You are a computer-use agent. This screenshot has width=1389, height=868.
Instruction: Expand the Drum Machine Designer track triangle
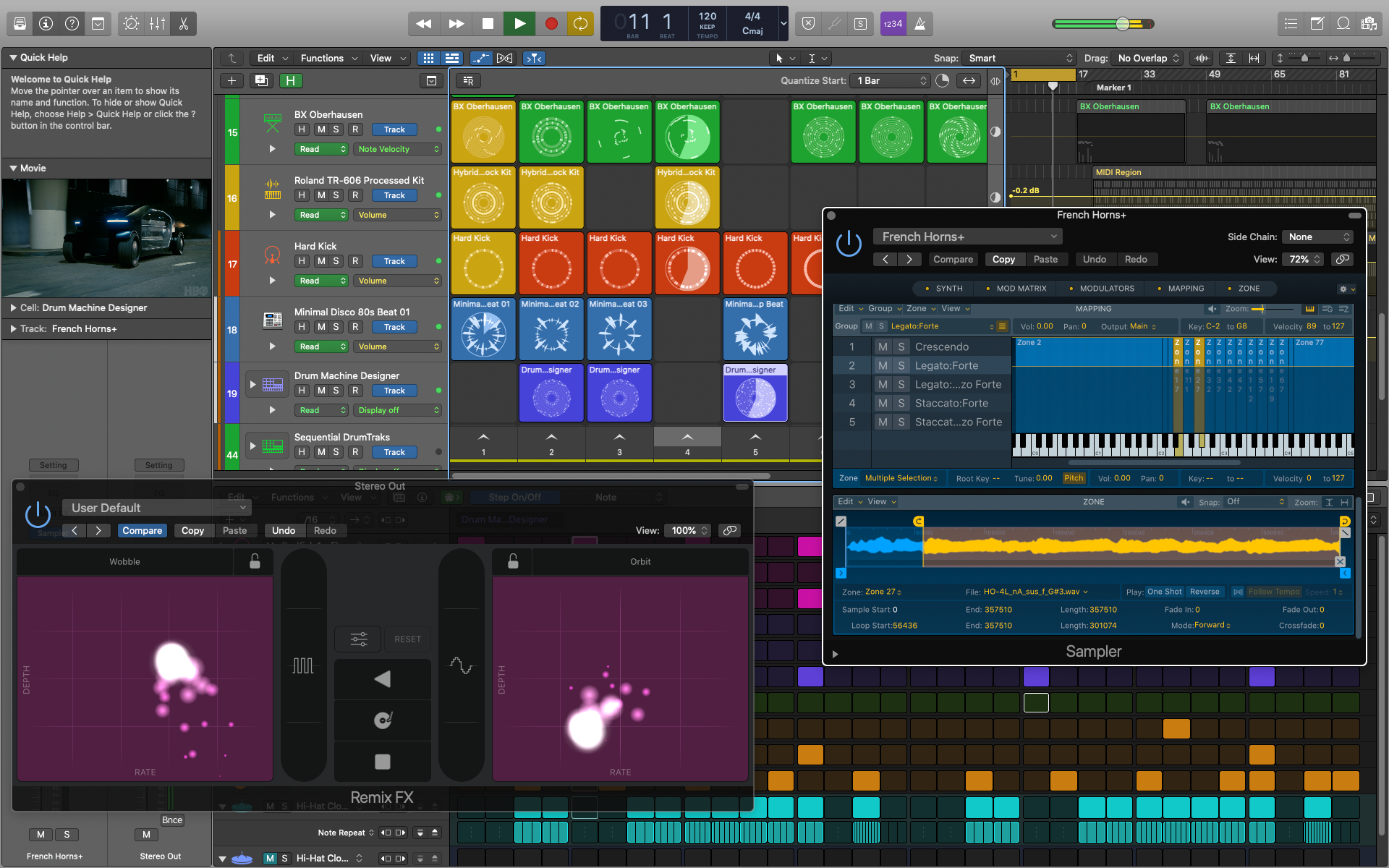(x=252, y=384)
